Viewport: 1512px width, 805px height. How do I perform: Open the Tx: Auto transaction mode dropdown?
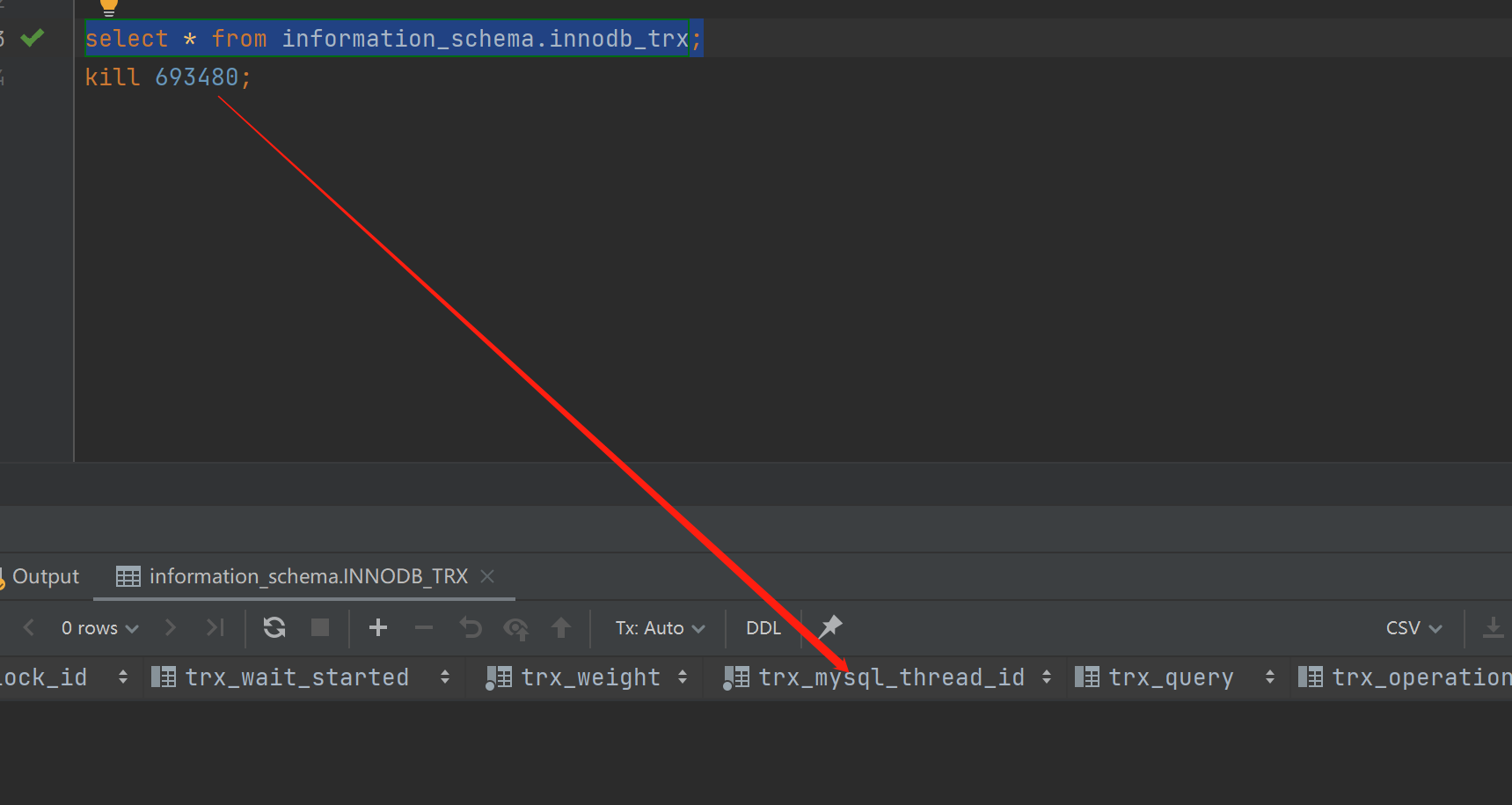point(660,628)
